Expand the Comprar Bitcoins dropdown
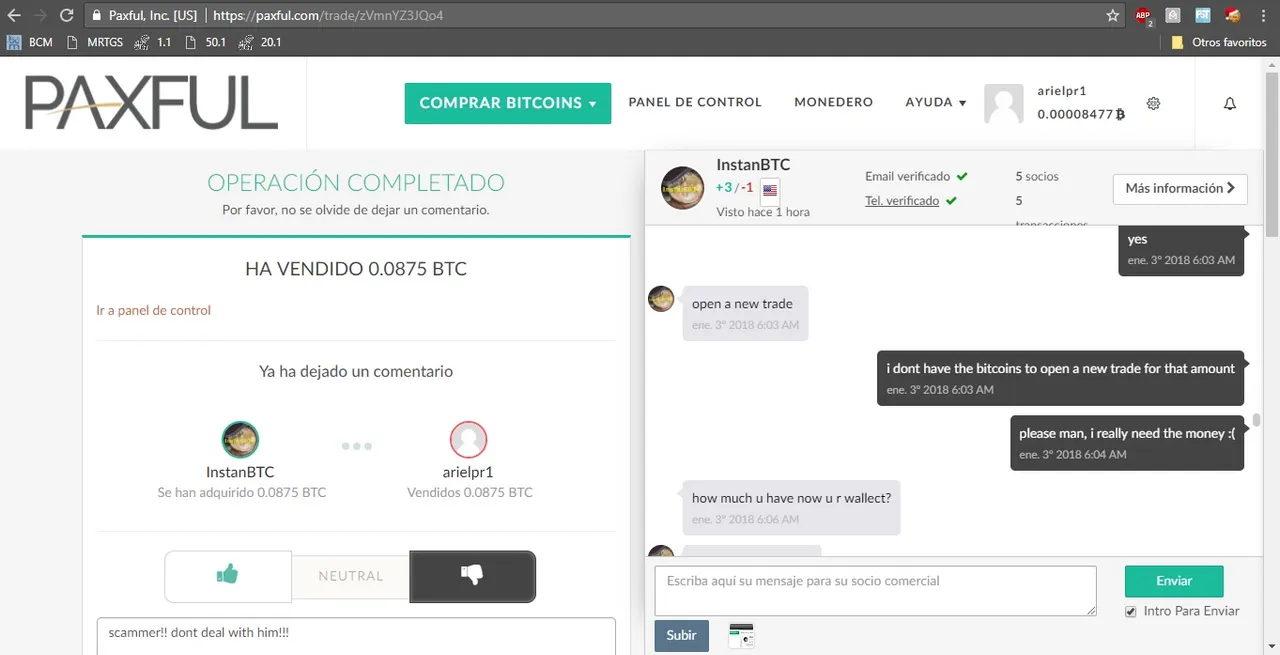This screenshot has height=655, width=1280. click(x=508, y=103)
